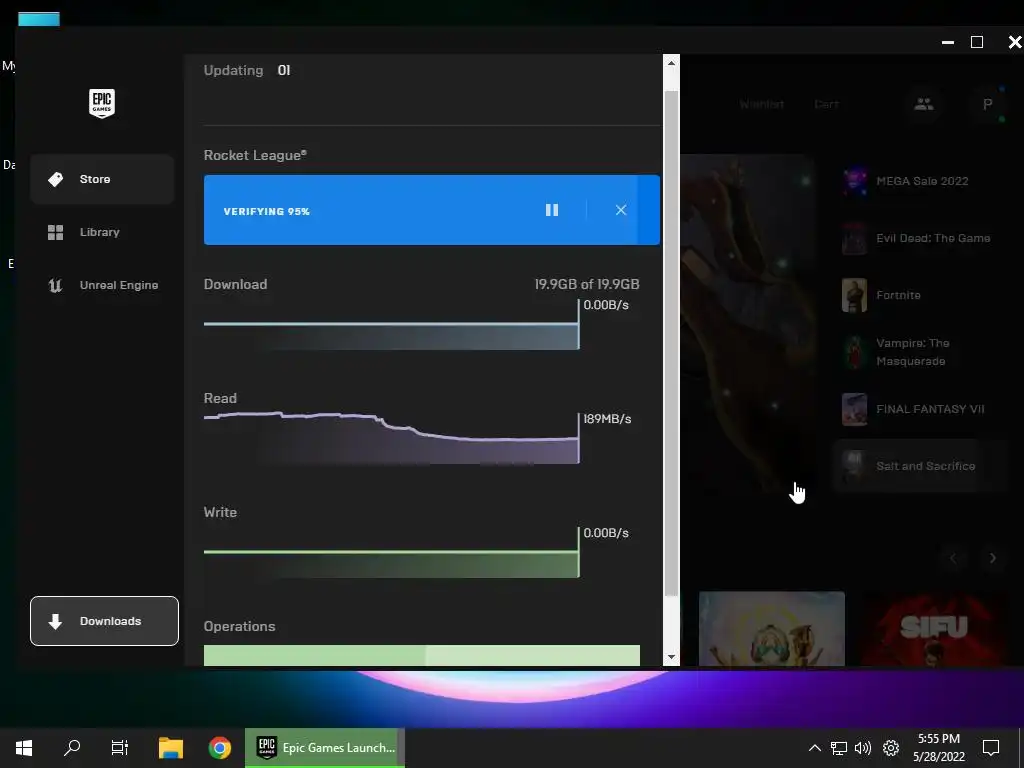Screen dimensions: 1024x768
Task: Click Salt and Sacrifice thumbnail icon
Action: click(854, 466)
